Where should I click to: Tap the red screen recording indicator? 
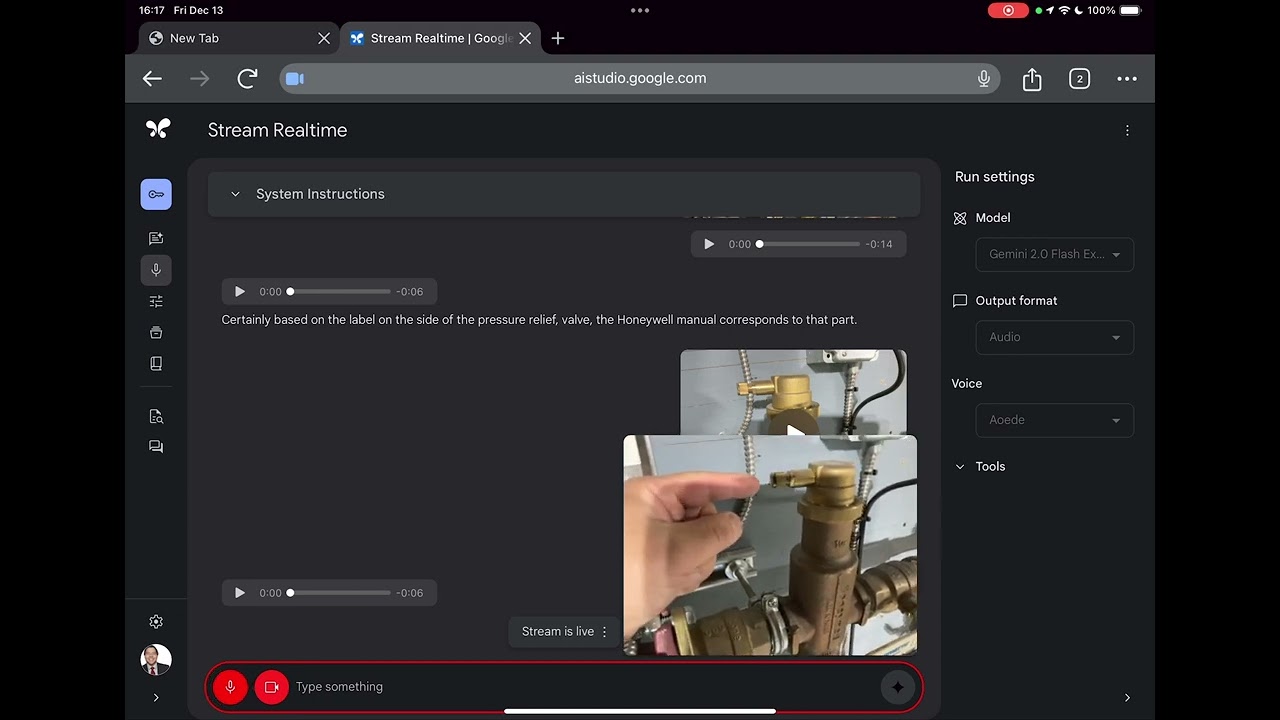click(x=1008, y=10)
